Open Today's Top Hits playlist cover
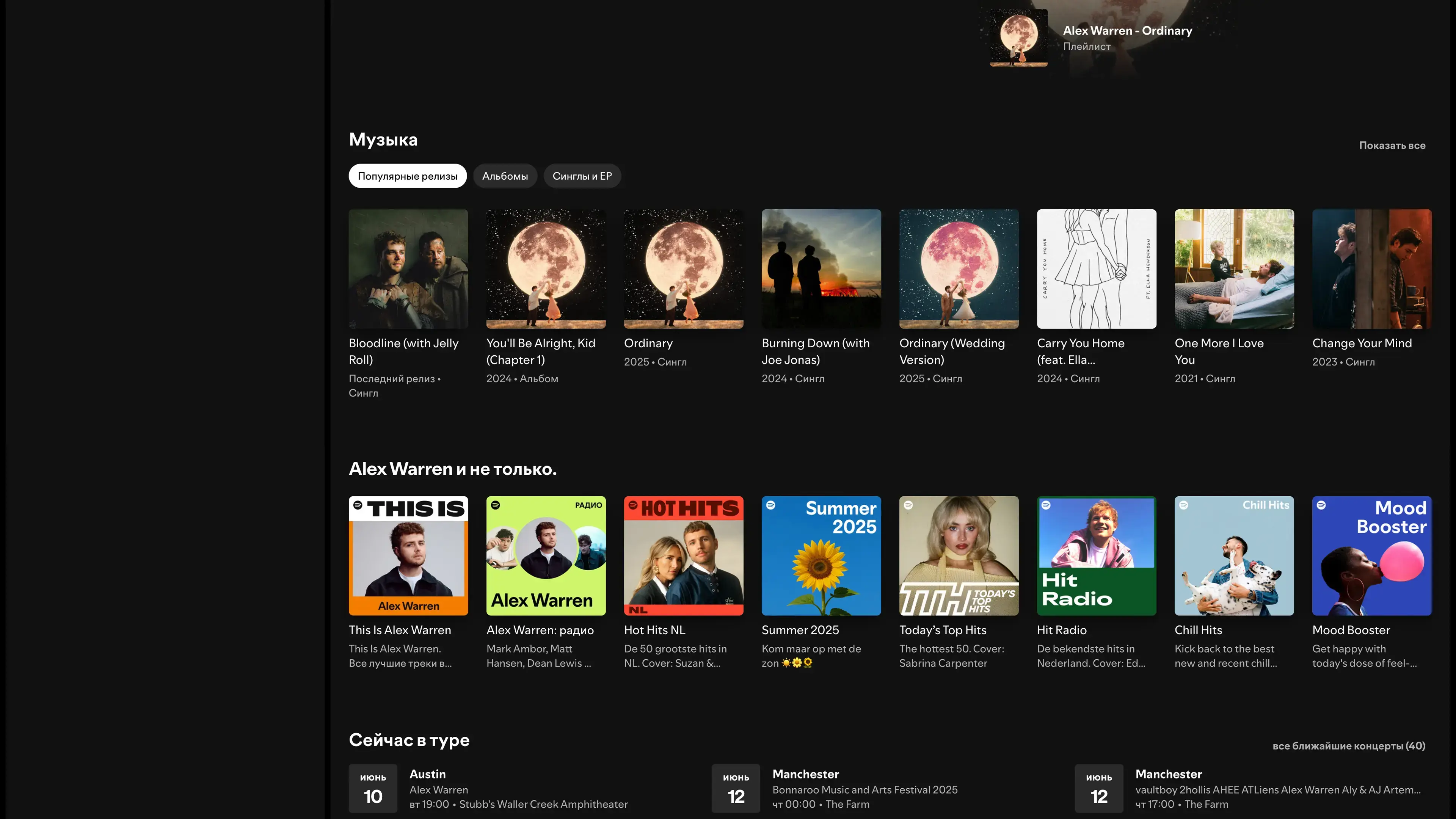Image resolution: width=1456 pixels, height=819 pixels. pyautogui.click(x=959, y=555)
